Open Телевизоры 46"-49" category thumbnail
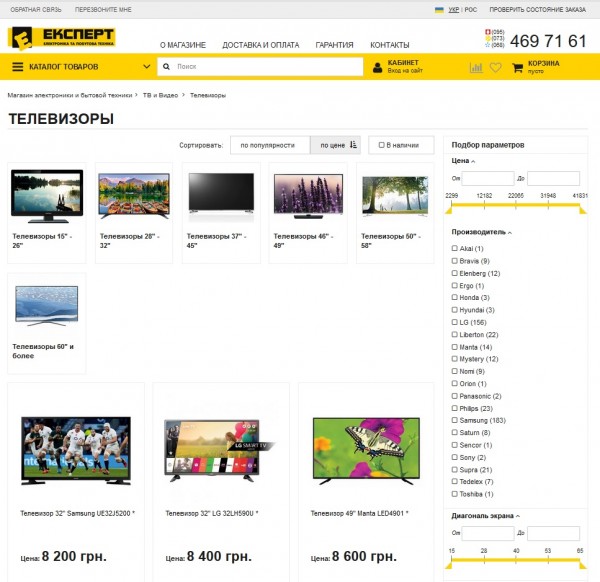The width and height of the screenshot is (600, 582). coord(308,196)
